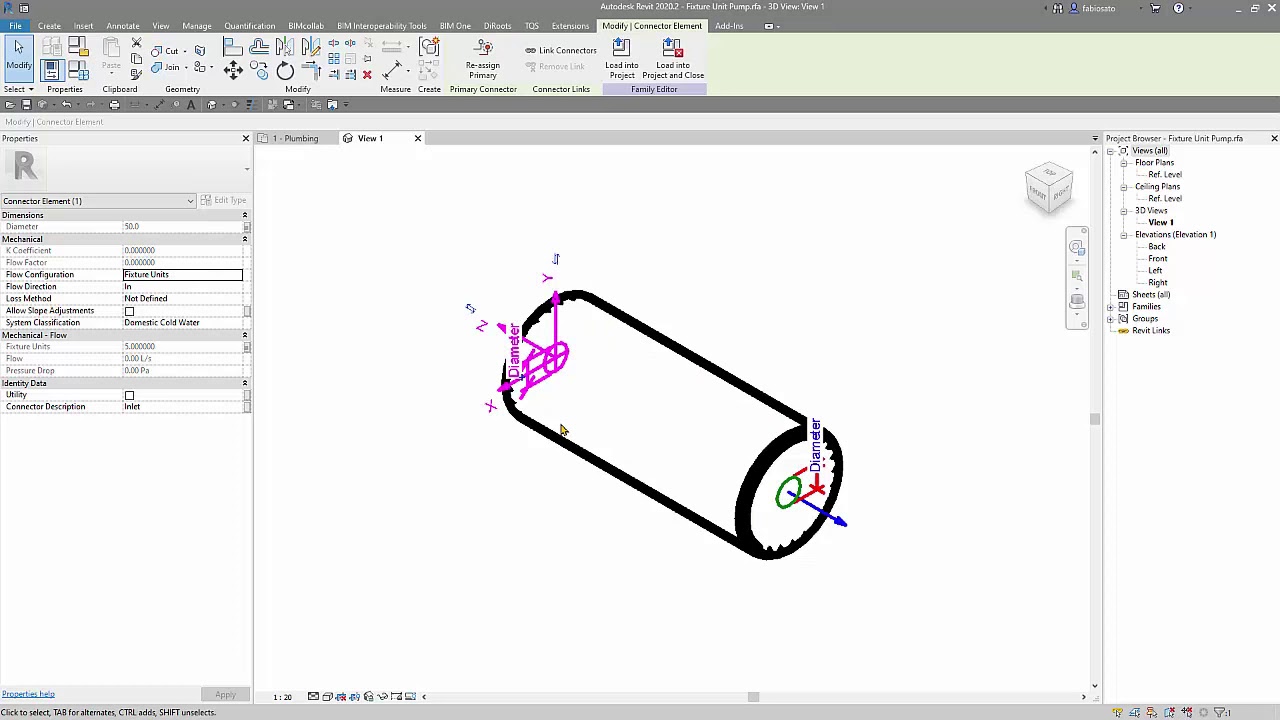The width and height of the screenshot is (1280, 720).
Task: Collapse the Floor Plans tree node
Action: [1124, 163]
